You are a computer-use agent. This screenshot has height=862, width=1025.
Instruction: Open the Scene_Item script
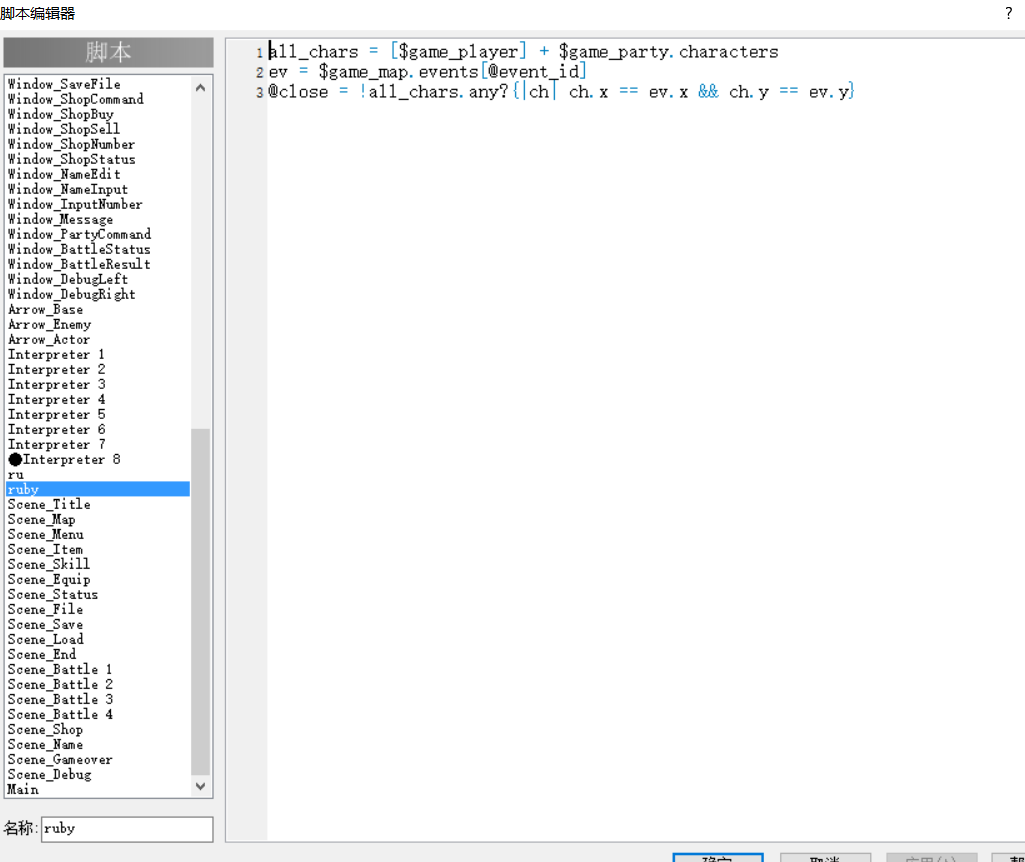click(x=46, y=550)
